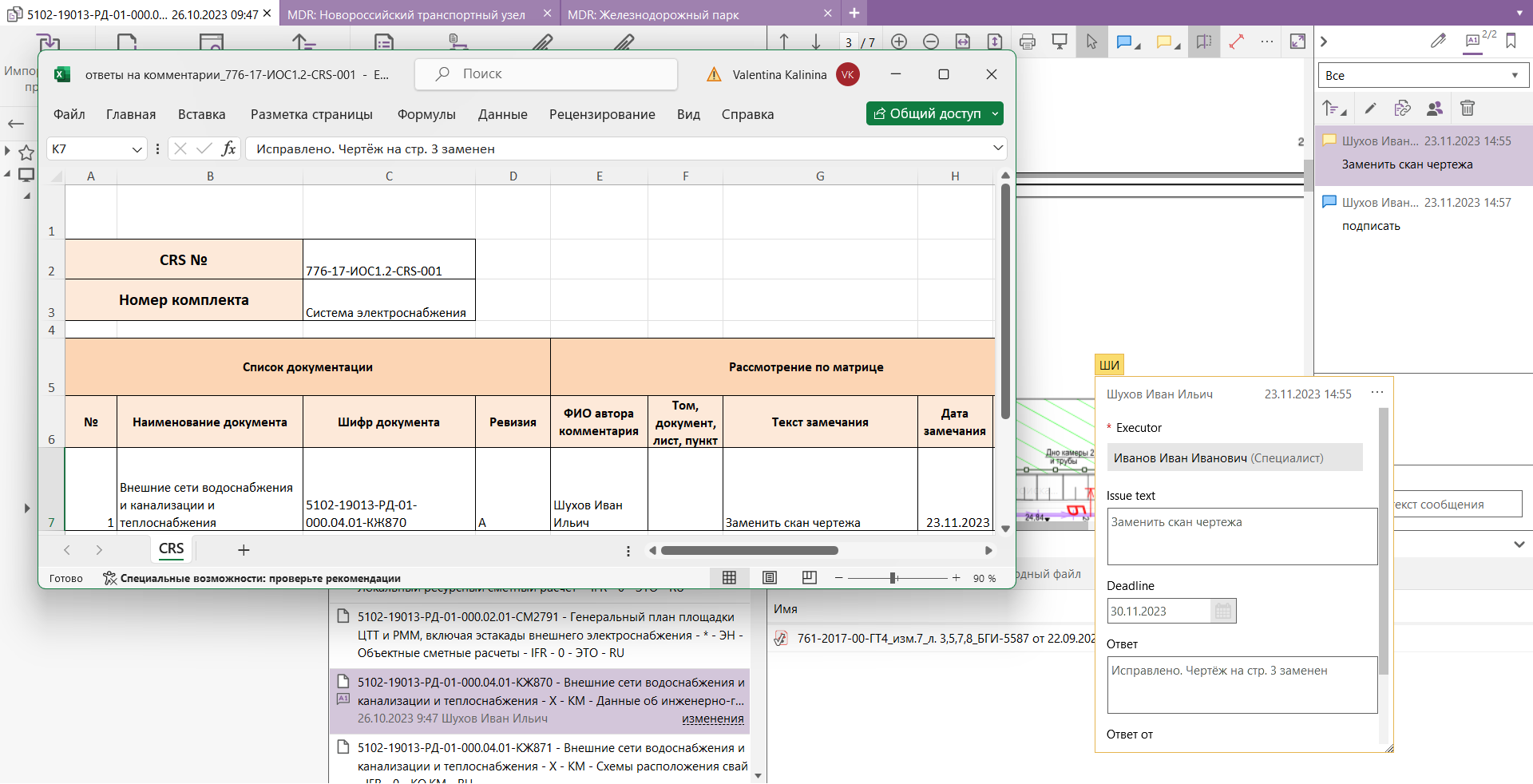The image size is (1533, 784).
Task: Click the insert function fx icon
Action: tap(228, 148)
